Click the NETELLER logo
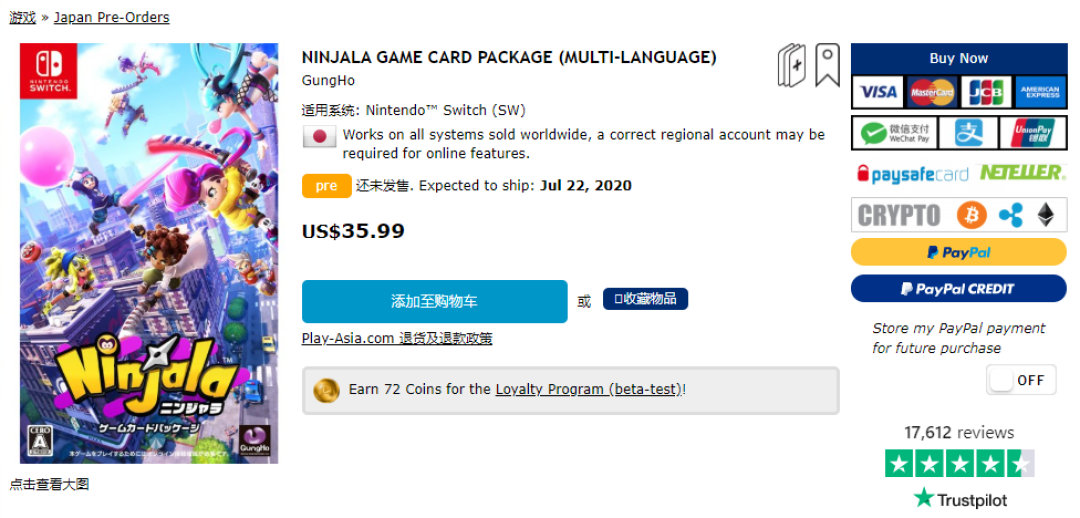The image size is (1080, 518). (x=1021, y=172)
